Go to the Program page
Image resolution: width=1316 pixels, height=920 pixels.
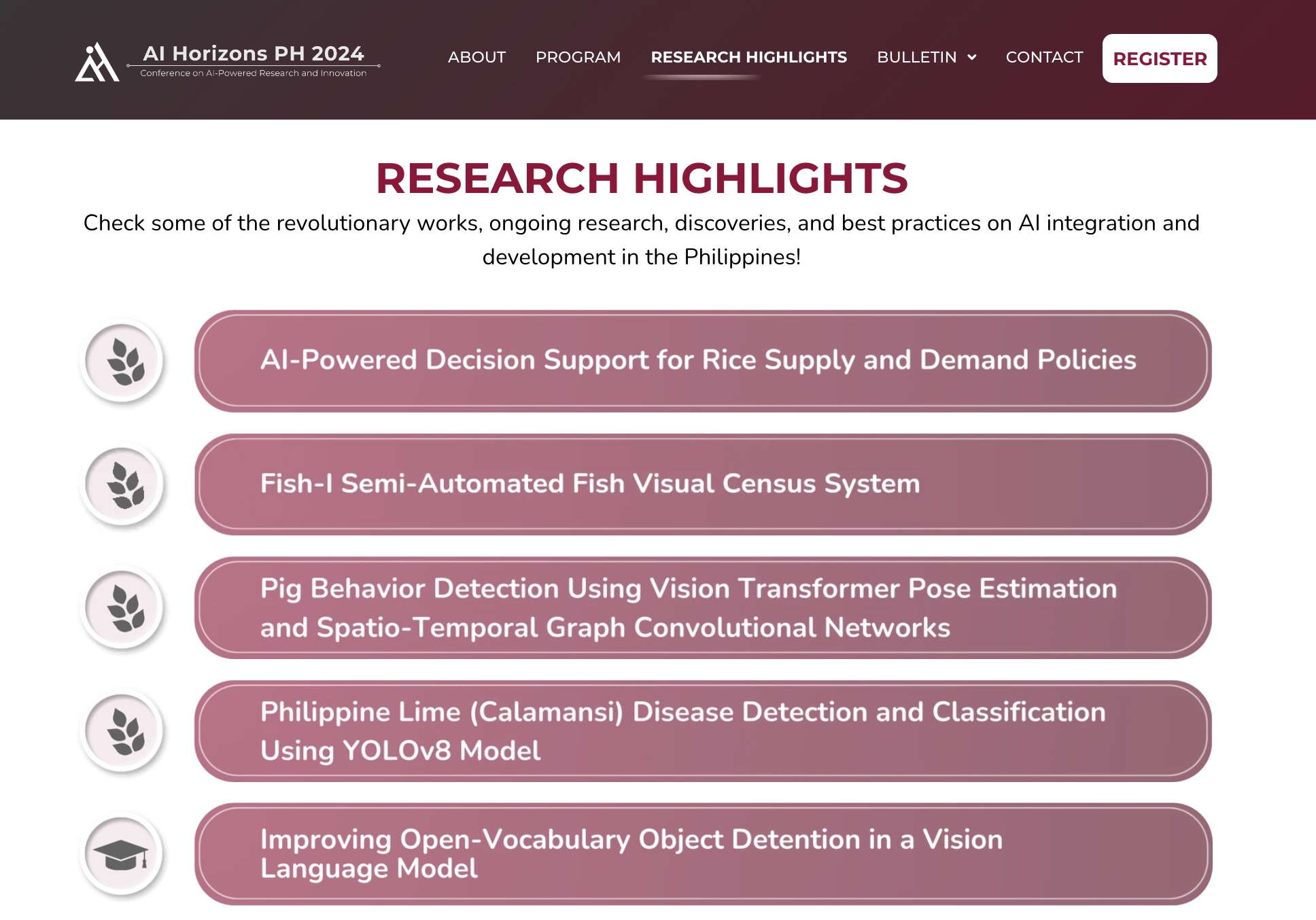point(578,58)
